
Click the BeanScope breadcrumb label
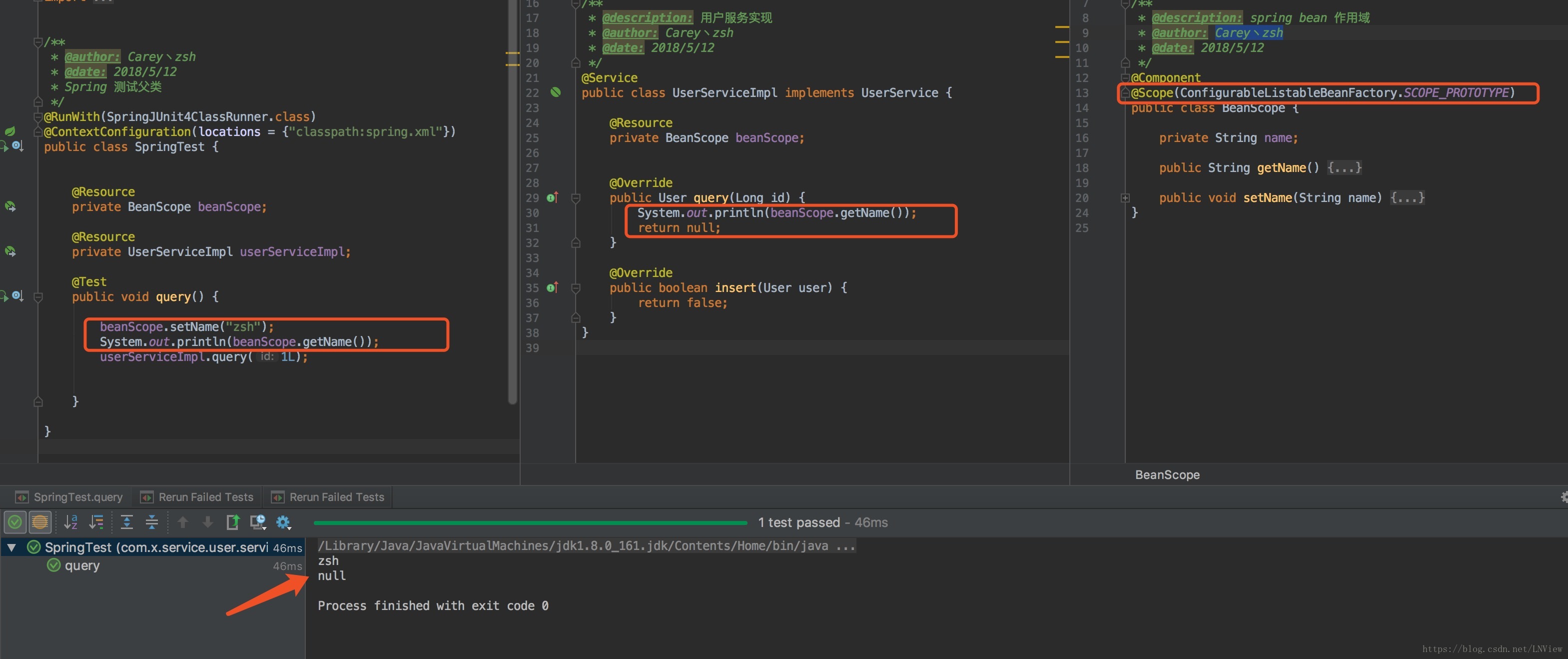coord(1167,475)
